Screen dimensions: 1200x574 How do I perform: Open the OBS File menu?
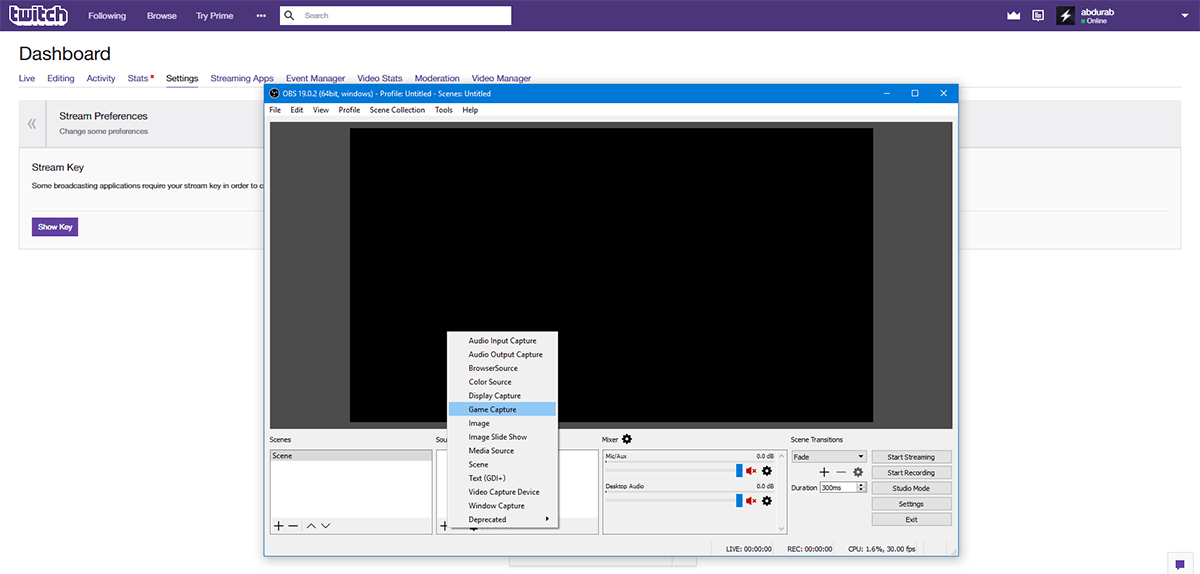point(275,110)
